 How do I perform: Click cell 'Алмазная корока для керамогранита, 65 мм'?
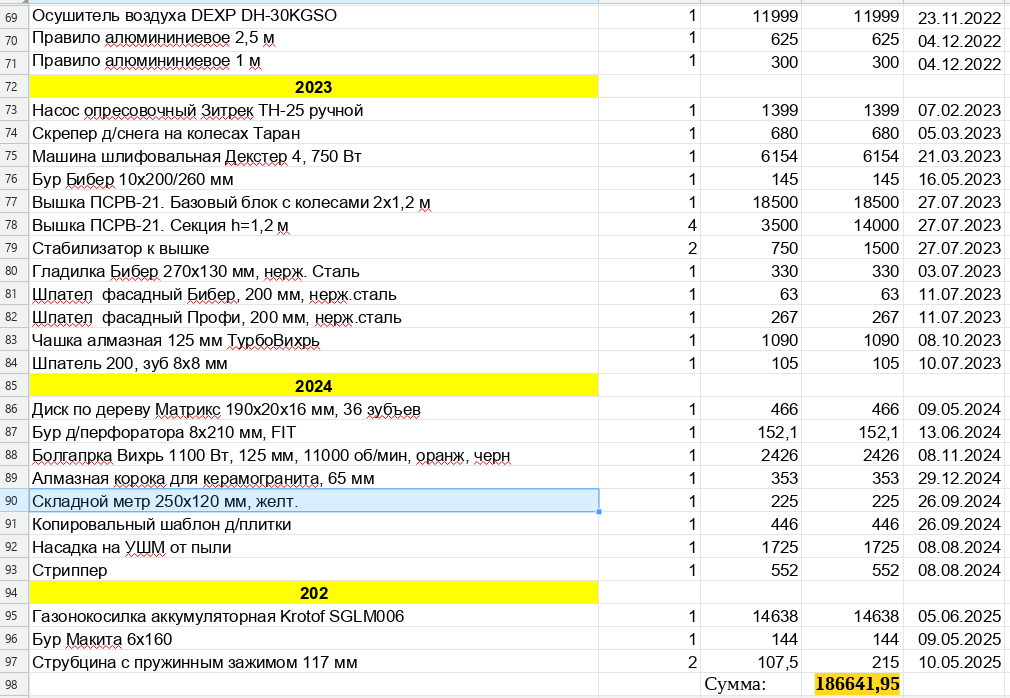tap(314, 478)
